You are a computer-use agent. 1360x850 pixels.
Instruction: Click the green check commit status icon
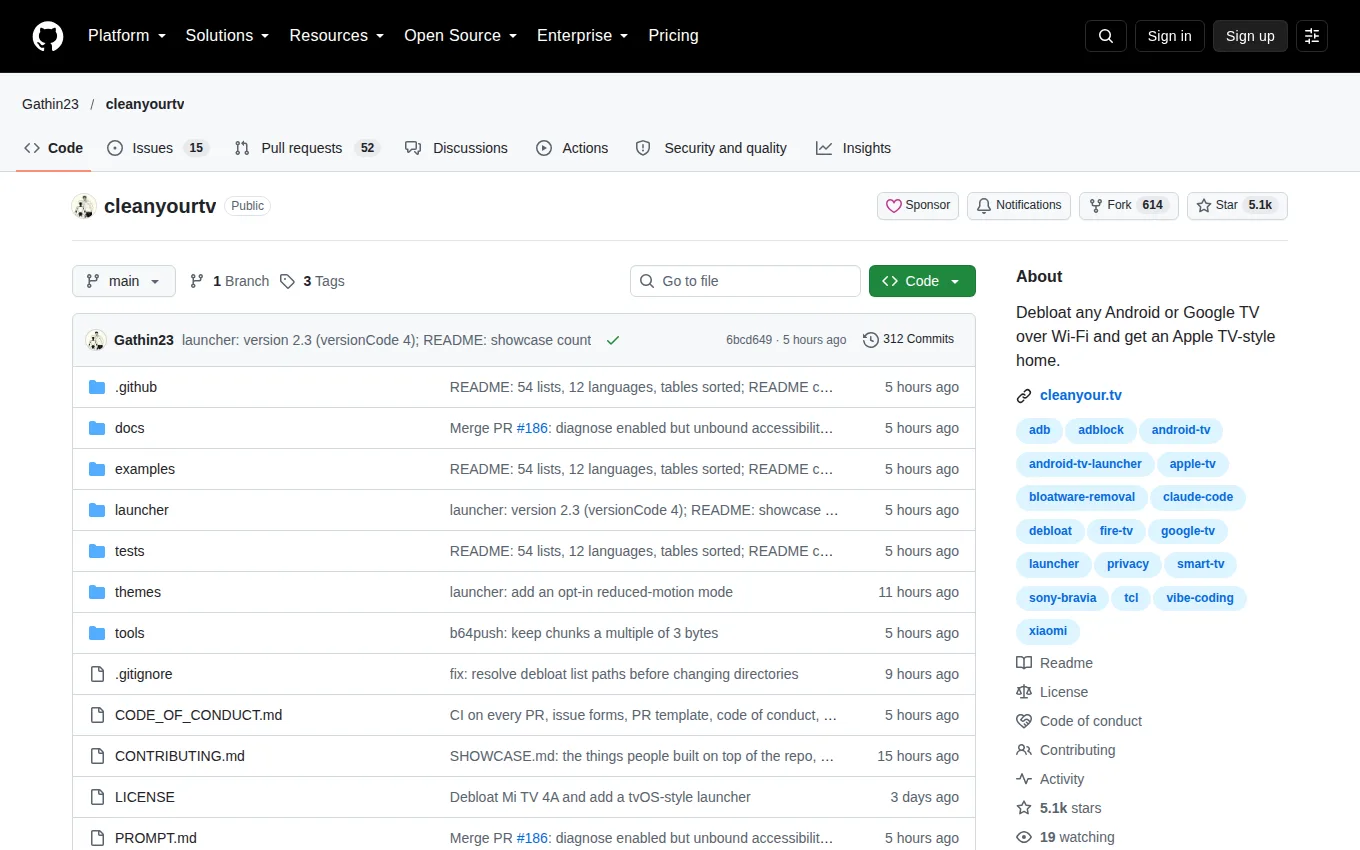[x=613, y=340]
